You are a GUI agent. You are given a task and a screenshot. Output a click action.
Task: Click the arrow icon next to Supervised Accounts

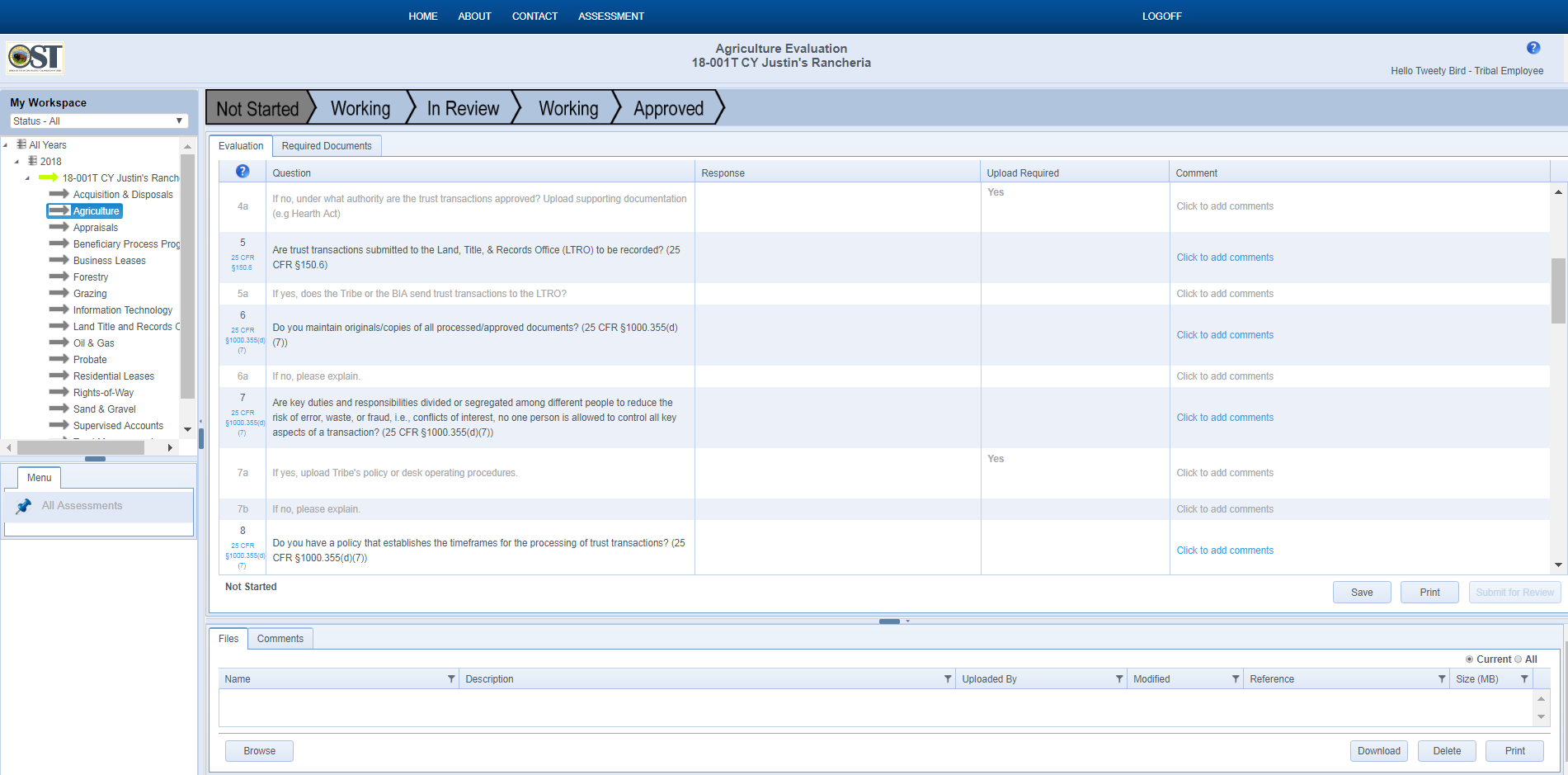pos(59,425)
